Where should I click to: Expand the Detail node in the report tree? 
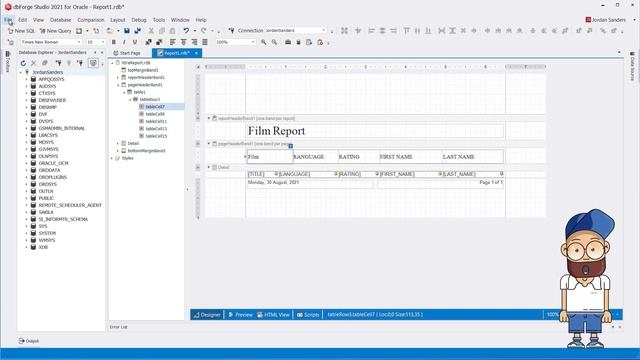click(118, 143)
